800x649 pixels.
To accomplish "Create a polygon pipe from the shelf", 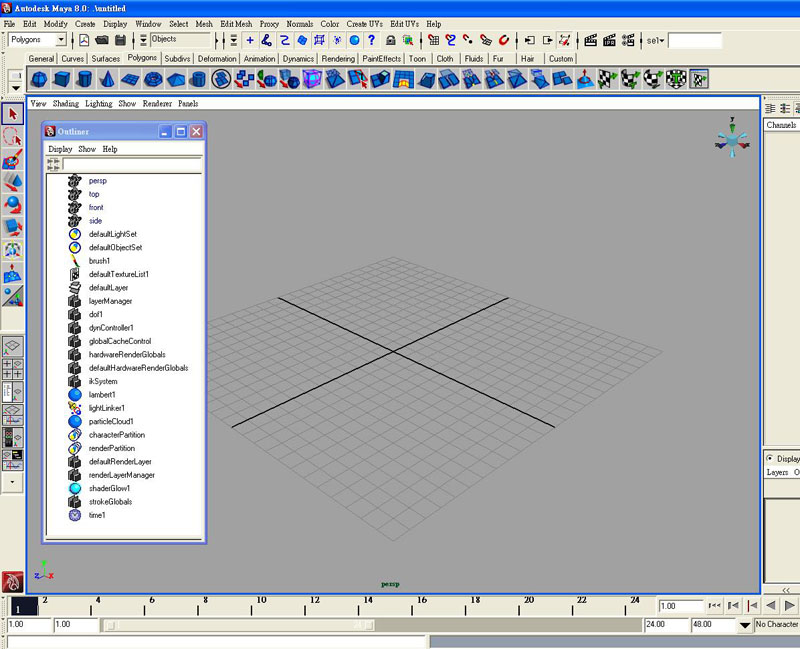I will click(198, 79).
